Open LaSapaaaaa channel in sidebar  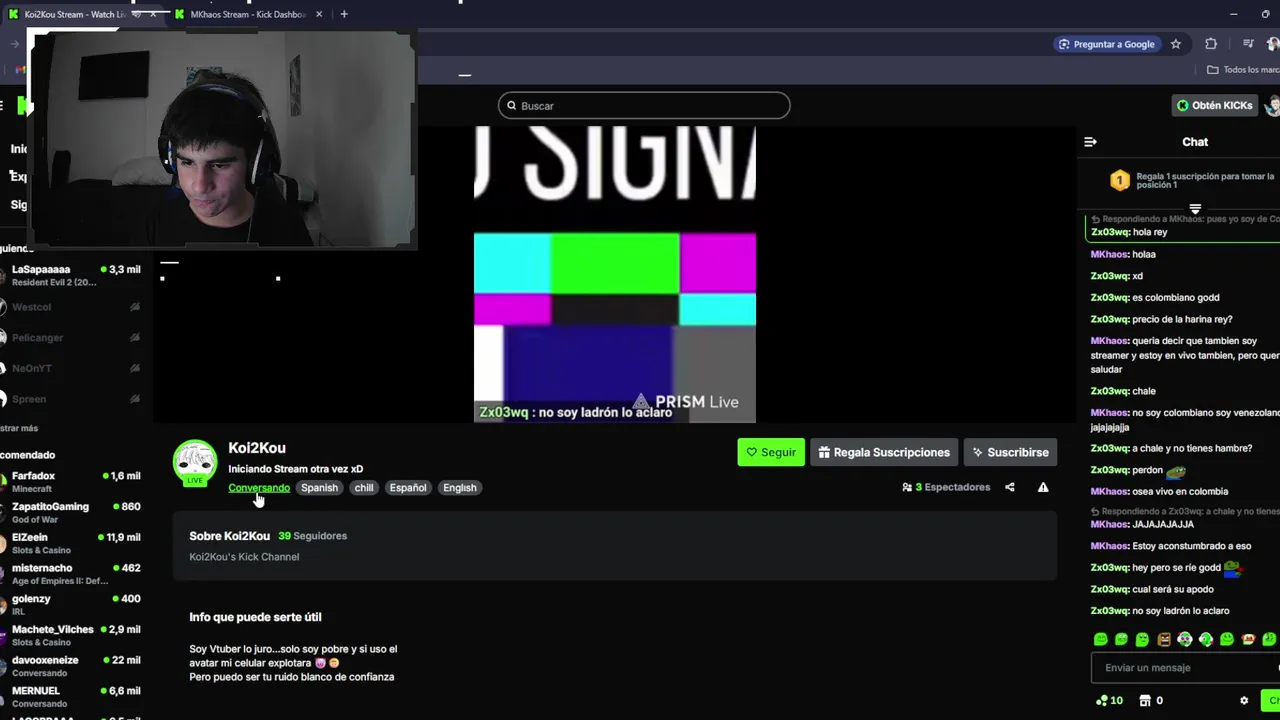click(72, 275)
